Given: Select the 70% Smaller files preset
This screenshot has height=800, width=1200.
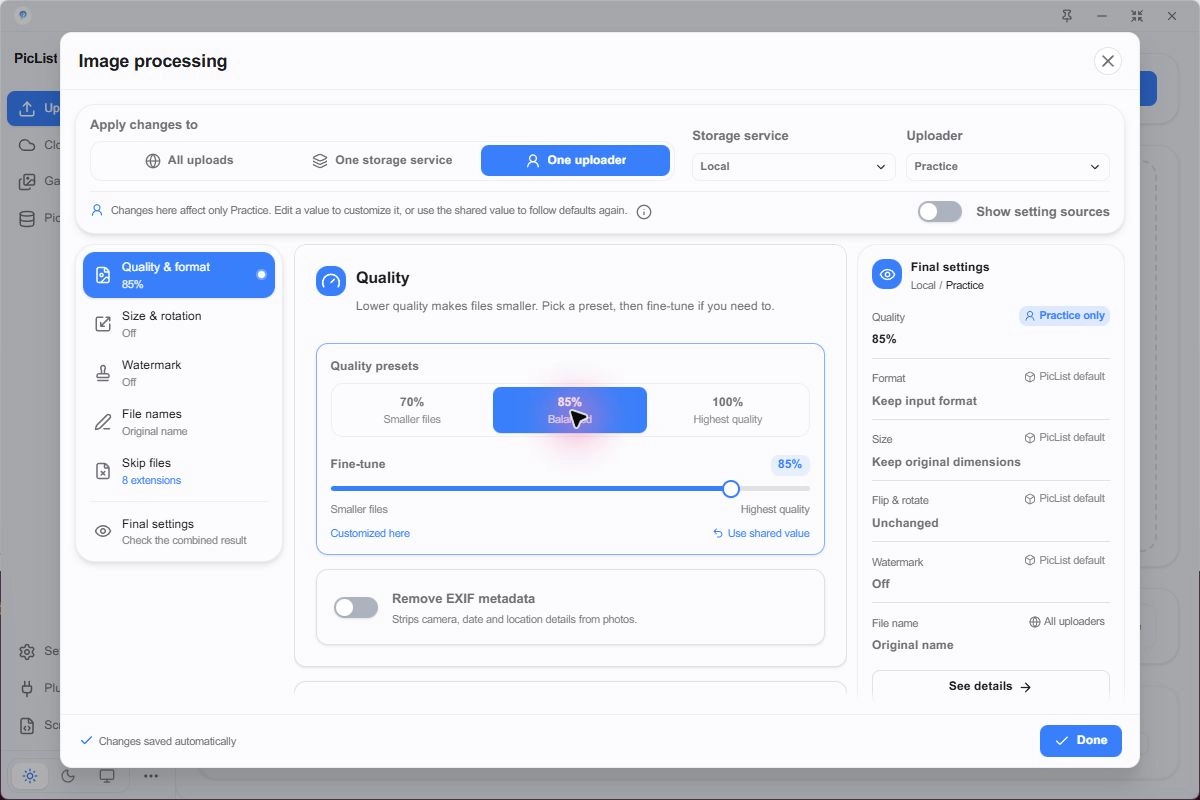Looking at the screenshot, I should [412, 410].
